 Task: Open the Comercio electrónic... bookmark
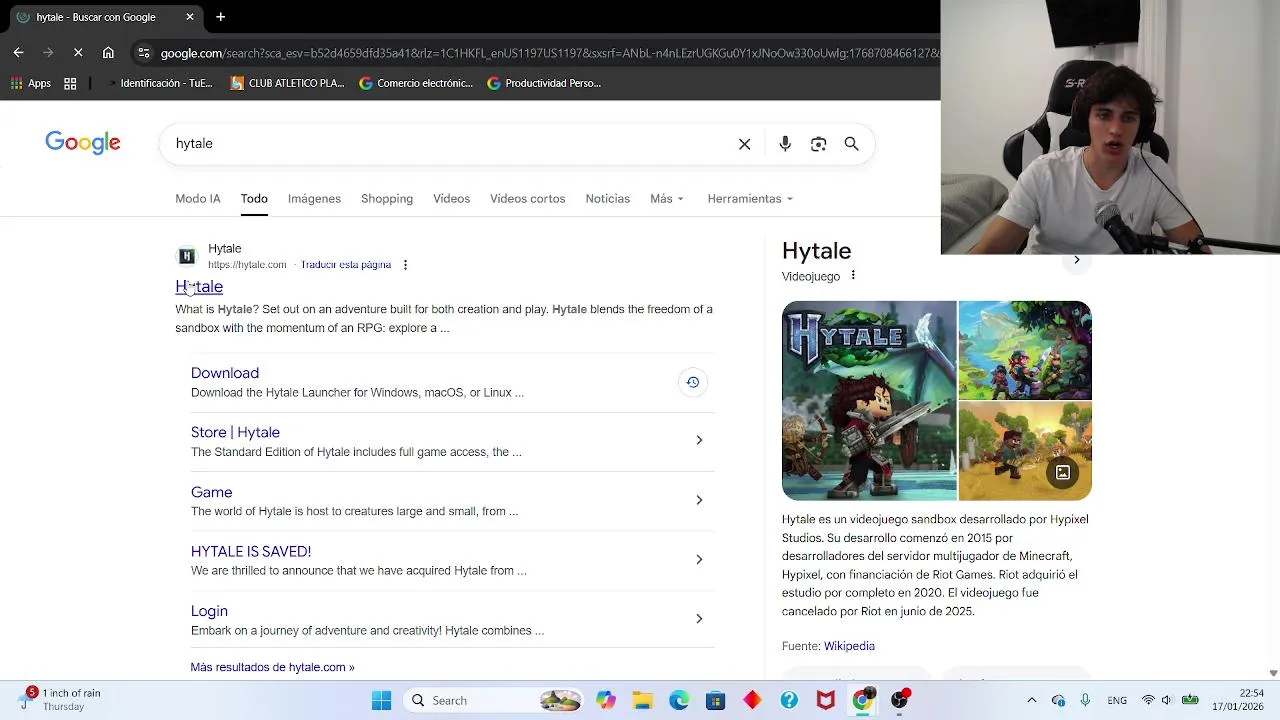[416, 83]
